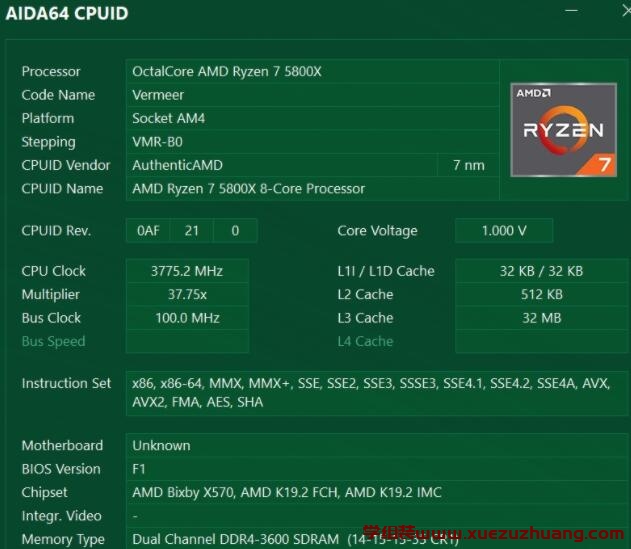This screenshot has height=549, width=631.
Task: Select the BIOS Version value F1
Action: (377, 469)
